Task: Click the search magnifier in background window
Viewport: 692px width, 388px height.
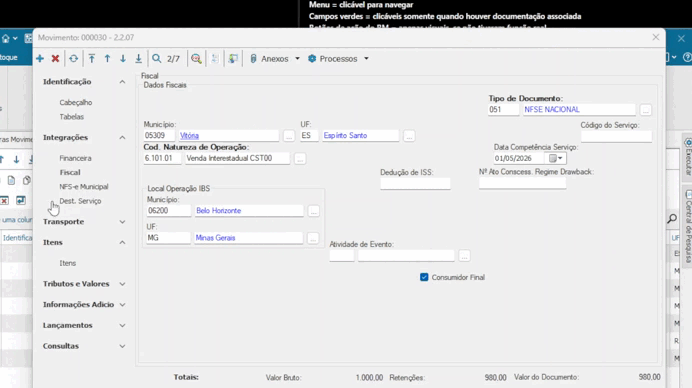Action: 672,218
